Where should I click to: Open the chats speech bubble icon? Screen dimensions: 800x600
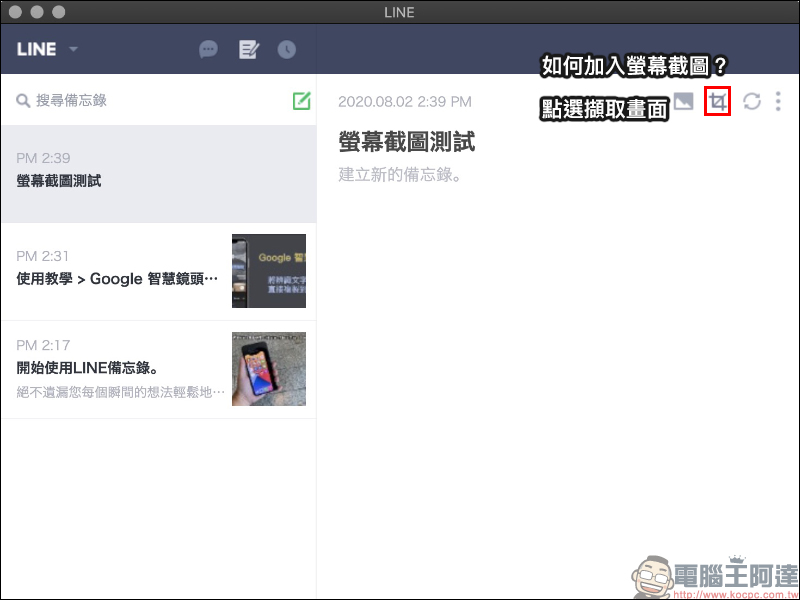[208, 49]
